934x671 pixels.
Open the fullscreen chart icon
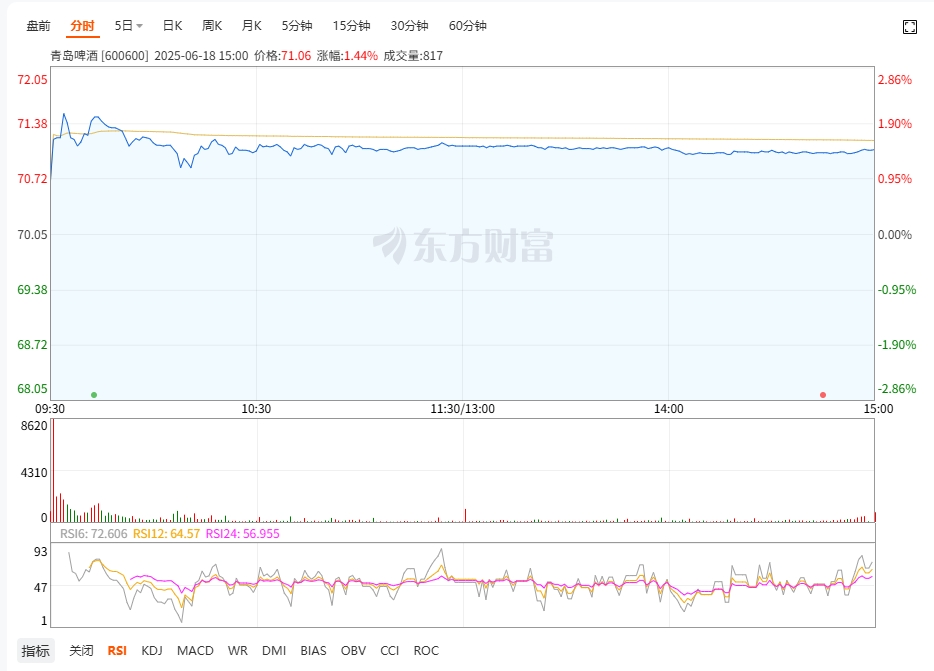910,27
